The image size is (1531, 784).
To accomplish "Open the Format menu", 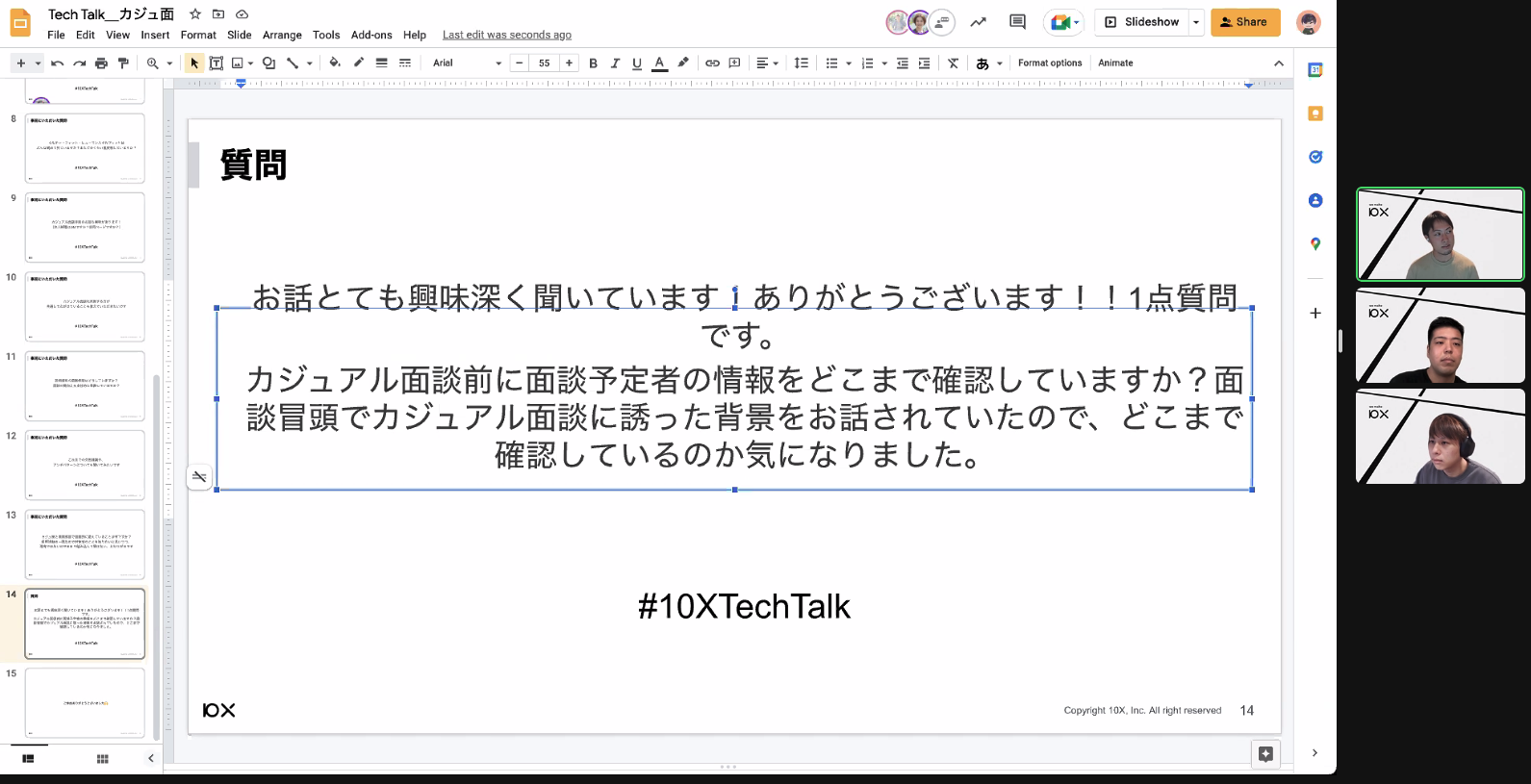I will (198, 35).
